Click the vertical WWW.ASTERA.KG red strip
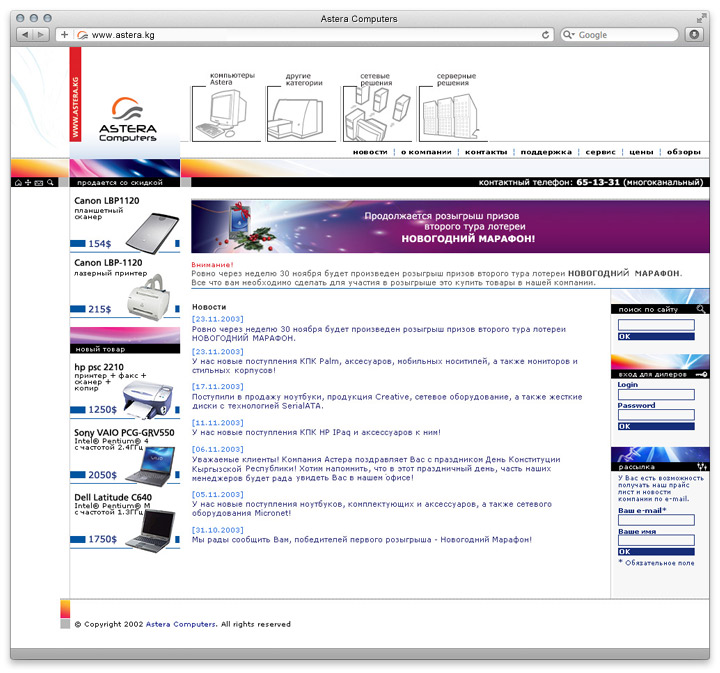Screen dimensions: 720x673 tap(75, 94)
